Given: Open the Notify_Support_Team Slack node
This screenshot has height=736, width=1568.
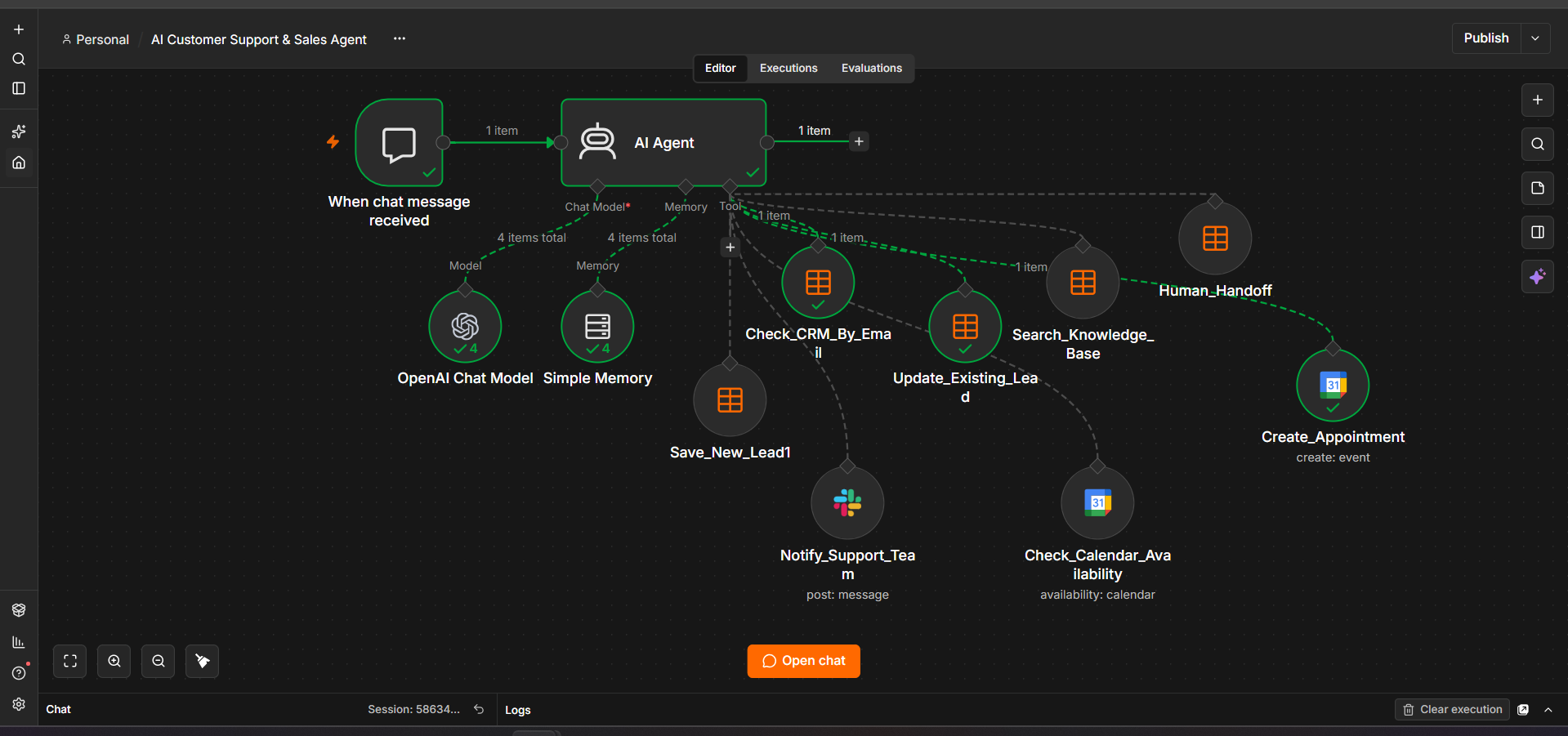Looking at the screenshot, I should point(847,503).
